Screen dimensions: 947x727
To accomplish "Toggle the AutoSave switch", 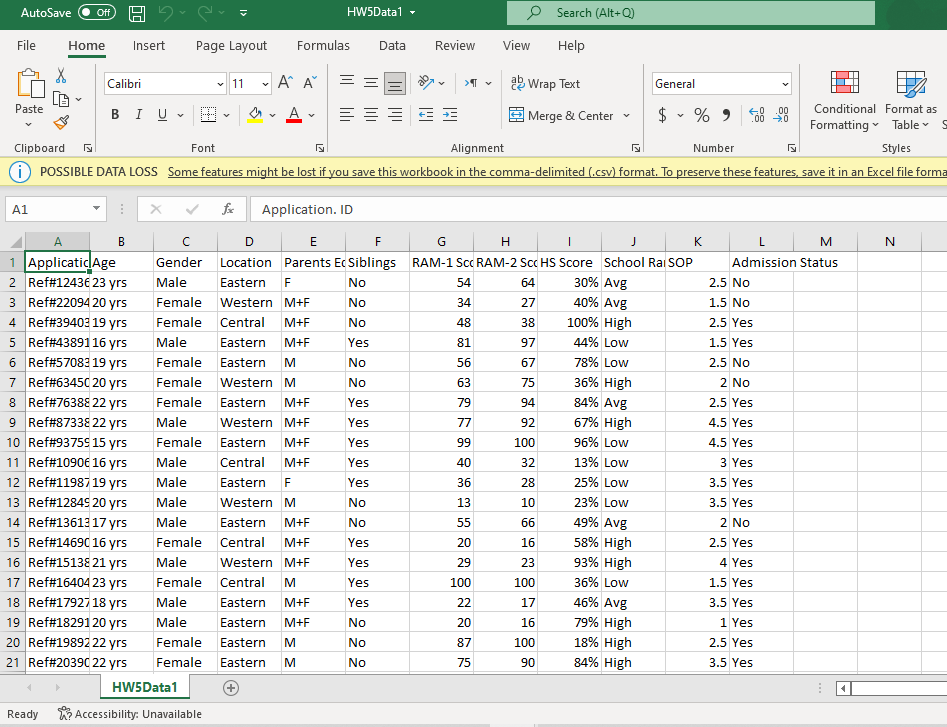I will click(x=96, y=13).
